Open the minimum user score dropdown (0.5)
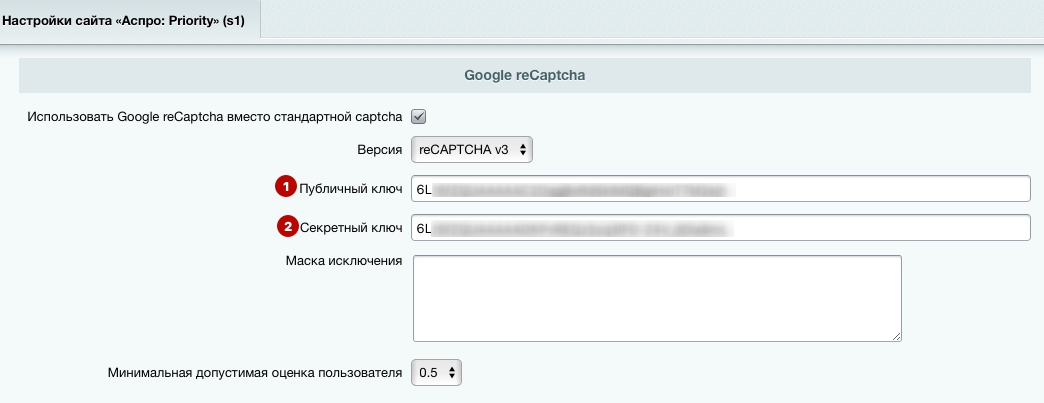Image resolution: width=1044 pixels, height=403 pixels. (x=436, y=372)
